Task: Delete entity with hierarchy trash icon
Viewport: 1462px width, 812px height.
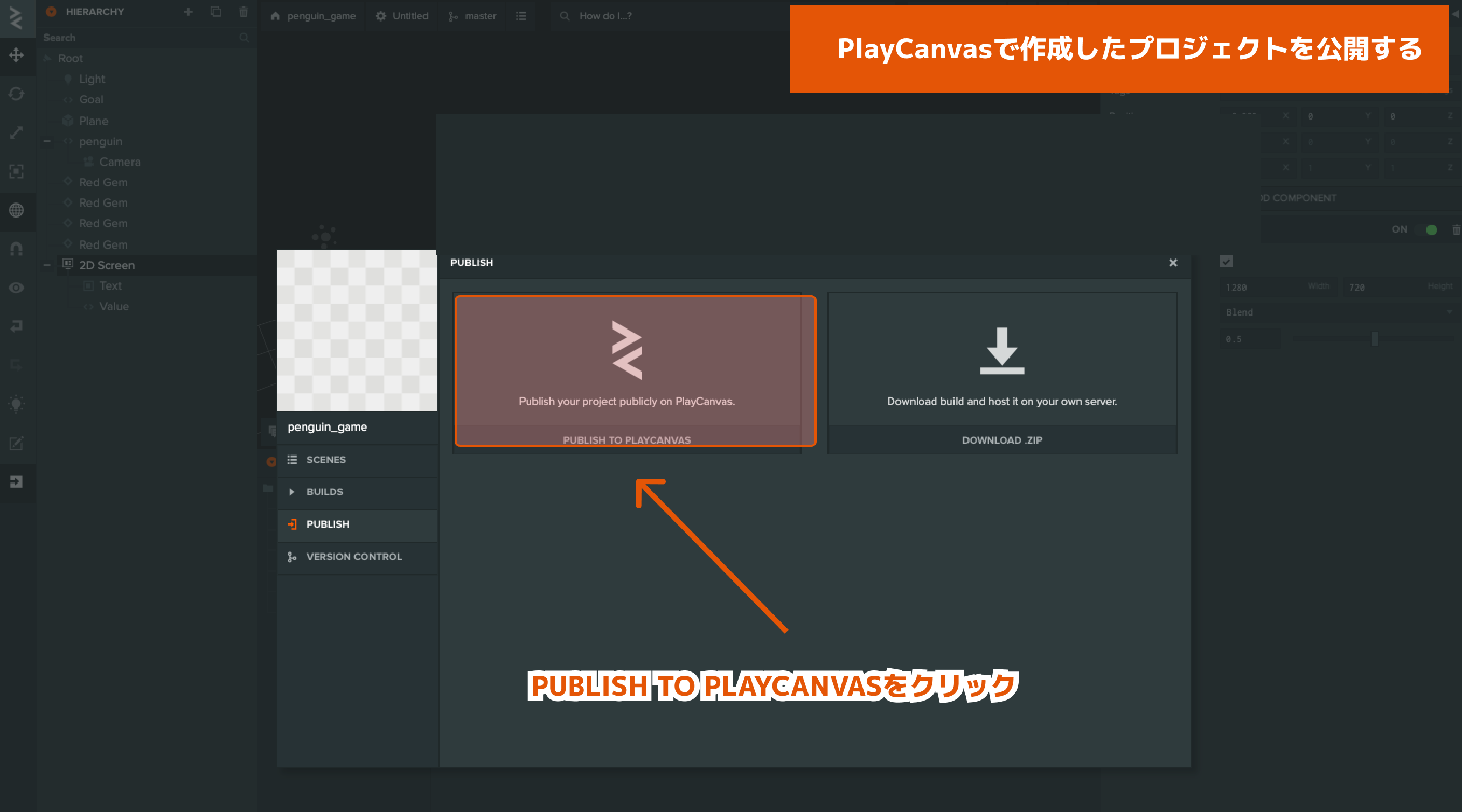Action: pyautogui.click(x=243, y=12)
